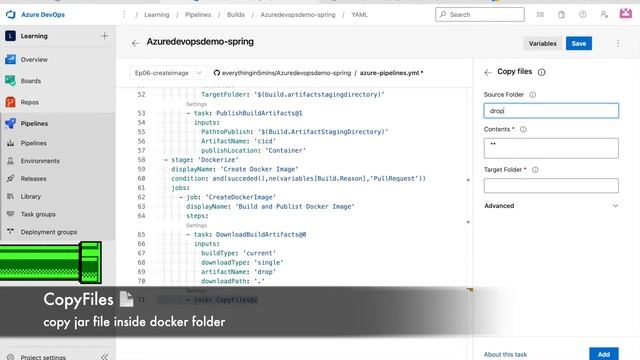Open the everythingin5mins/Azuredevopsdemo-spring repo link

pyautogui.click(x=286, y=73)
